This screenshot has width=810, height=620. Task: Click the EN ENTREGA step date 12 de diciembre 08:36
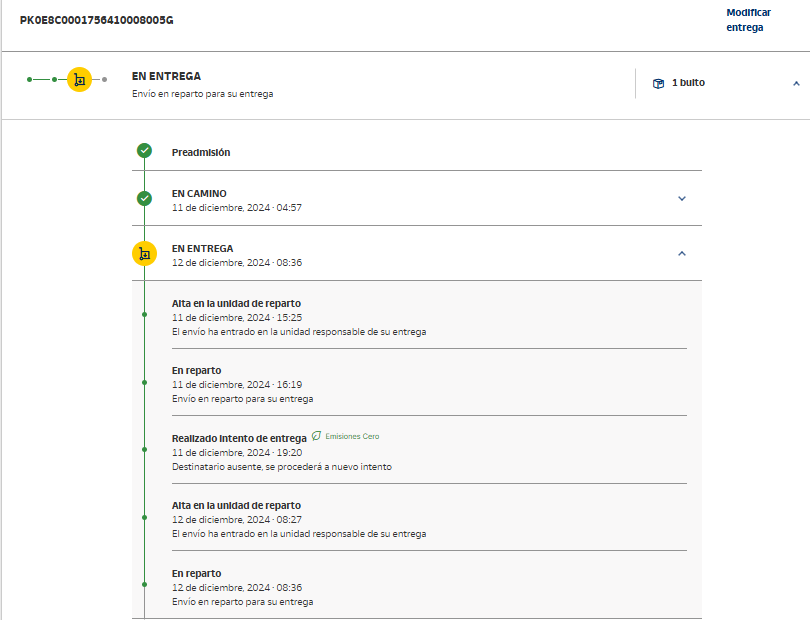pyautogui.click(x=237, y=262)
